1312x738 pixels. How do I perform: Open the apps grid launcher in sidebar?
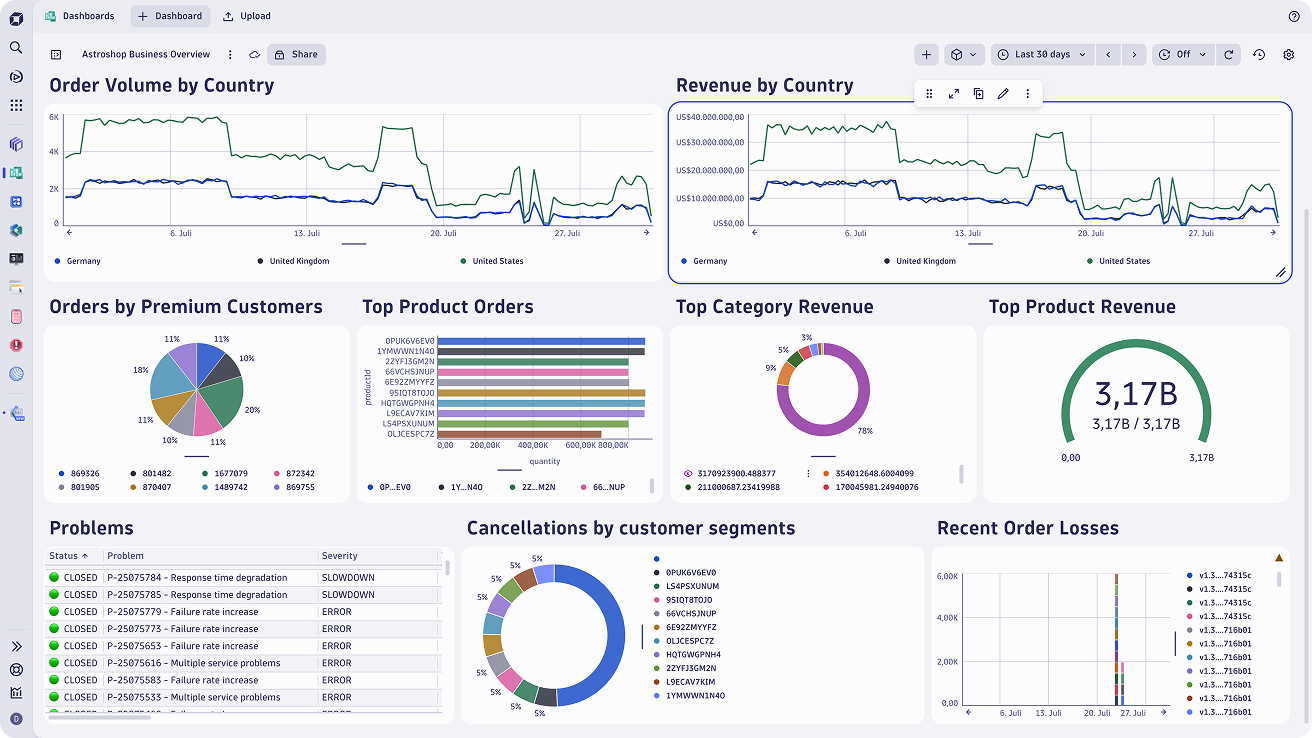(16, 105)
